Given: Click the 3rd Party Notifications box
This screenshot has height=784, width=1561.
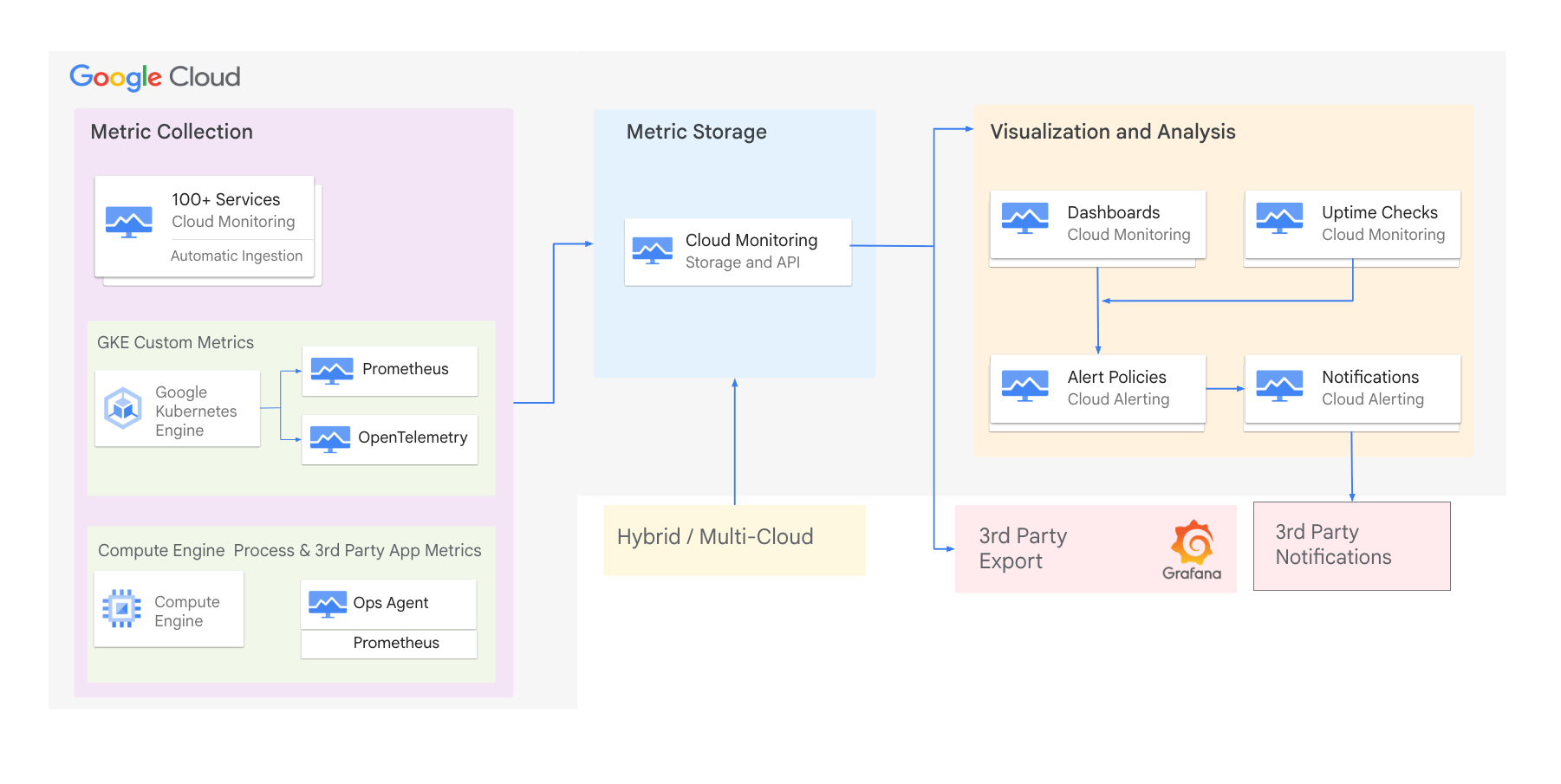Looking at the screenshot, I should pyautogui.click(x=1352, y=546).
